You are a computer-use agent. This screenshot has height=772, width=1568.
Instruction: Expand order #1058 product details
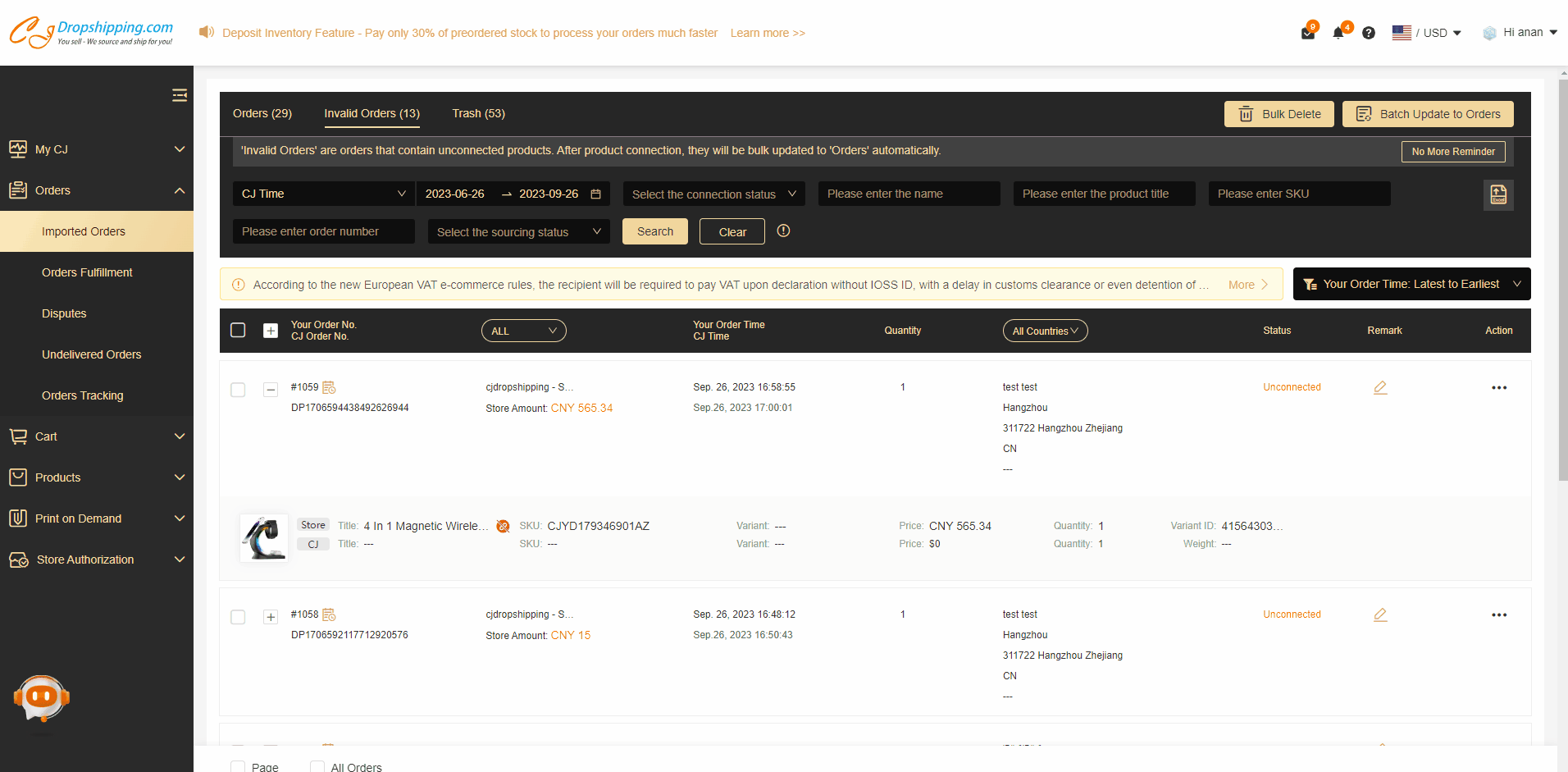coord(271,617)
